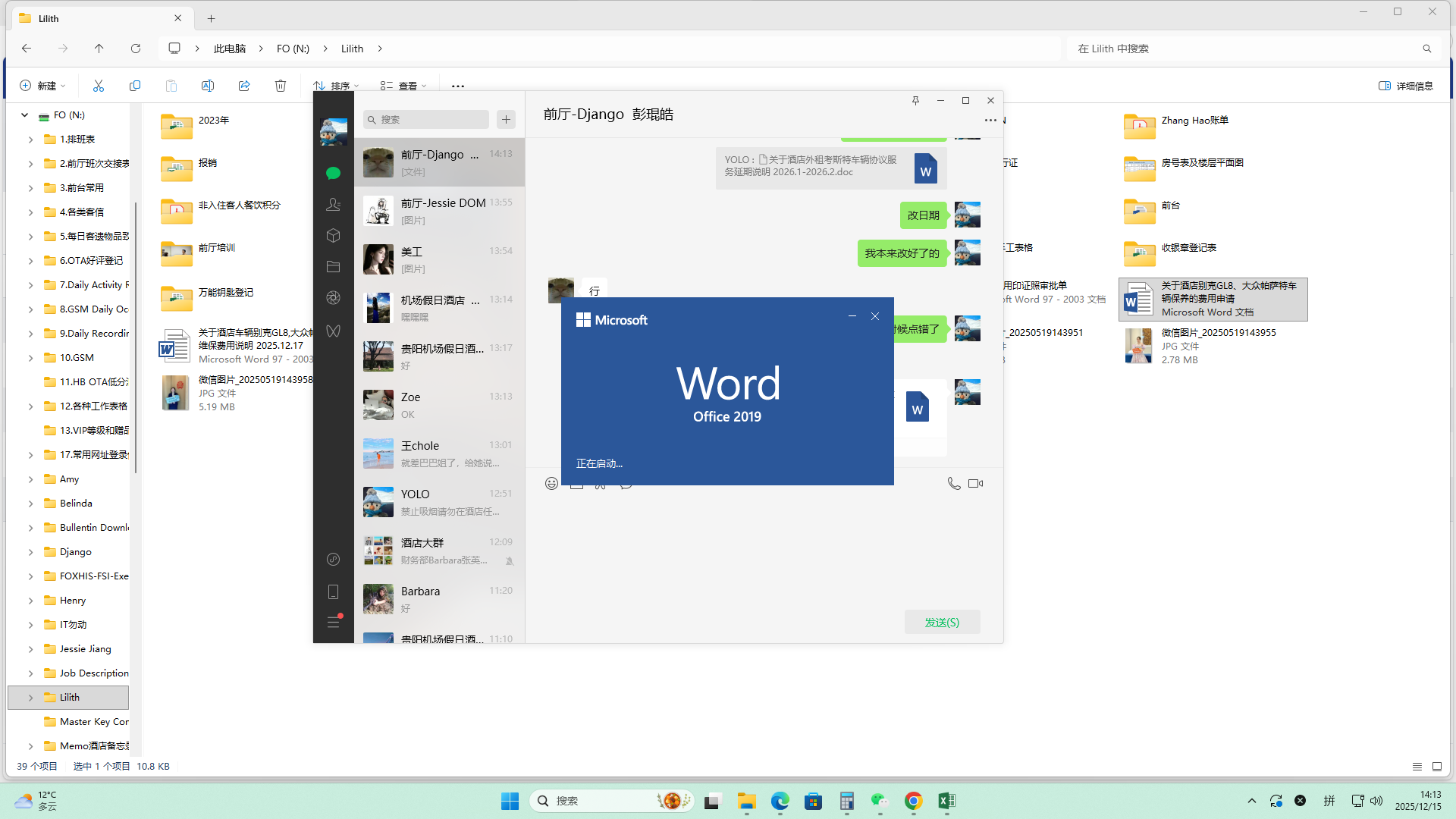Viewport: 1456px width, 819px height.
Task: Collapse the FO (N:) drive node
Action: 24,115
